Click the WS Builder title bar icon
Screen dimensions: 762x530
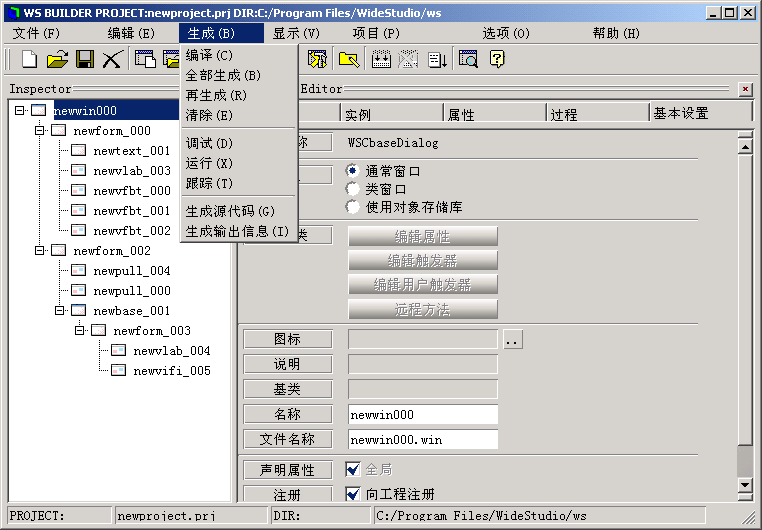point(15,13)
